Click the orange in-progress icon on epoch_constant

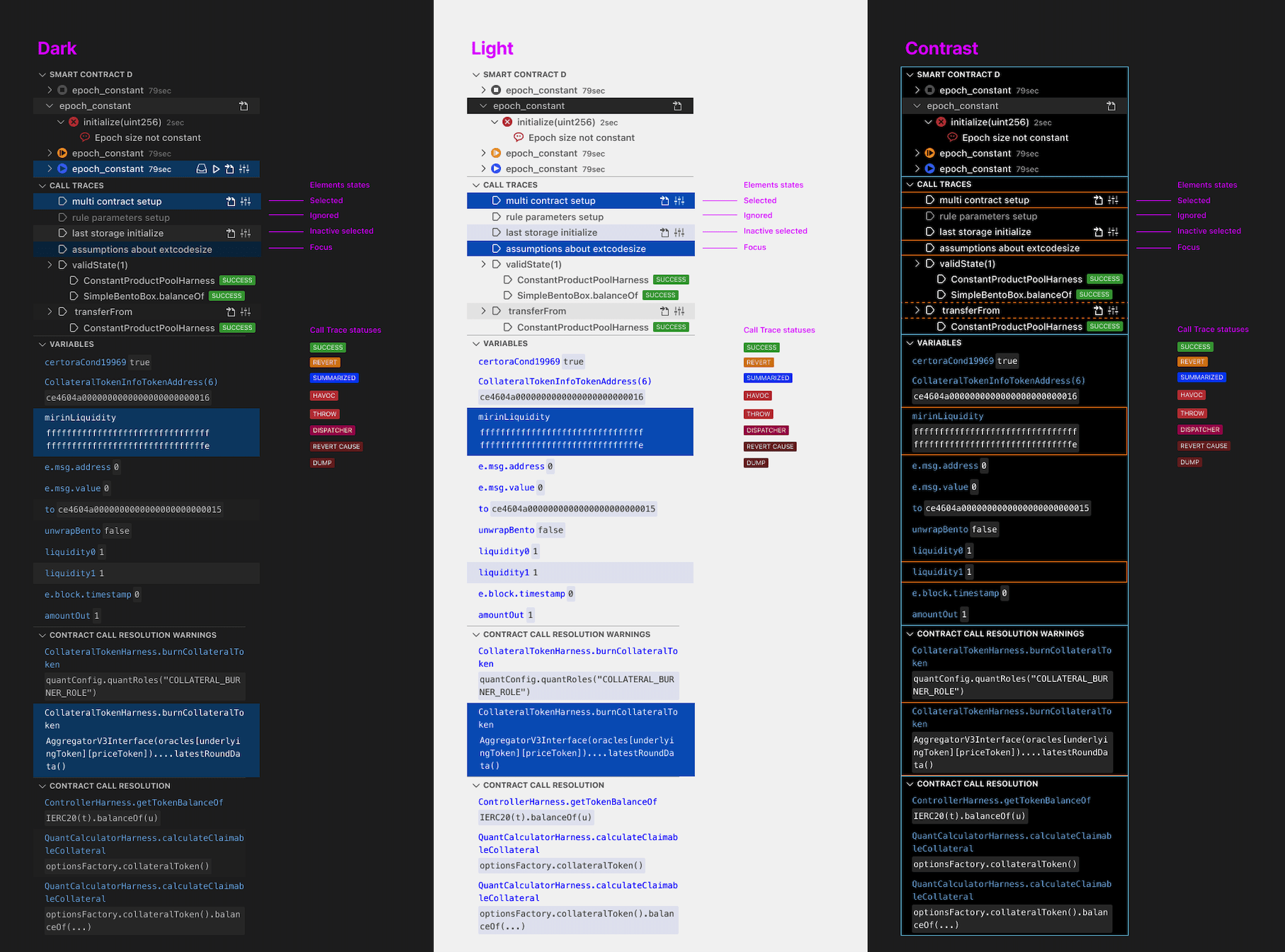coord(62,153)
